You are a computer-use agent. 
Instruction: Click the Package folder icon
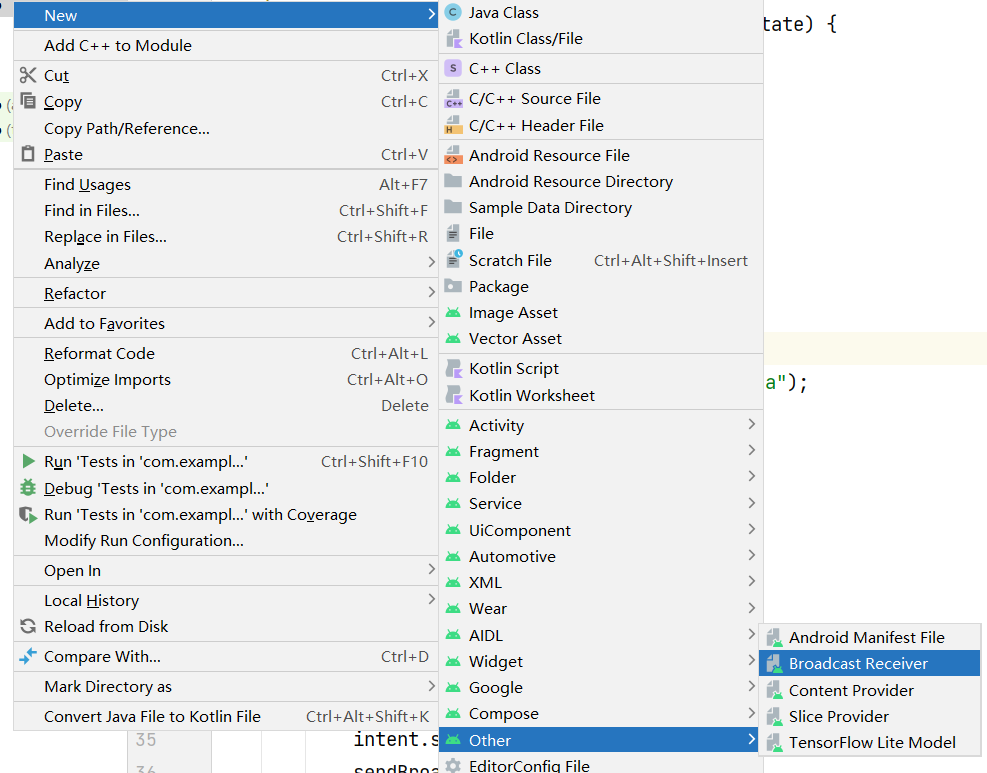(x=453, y=286)
